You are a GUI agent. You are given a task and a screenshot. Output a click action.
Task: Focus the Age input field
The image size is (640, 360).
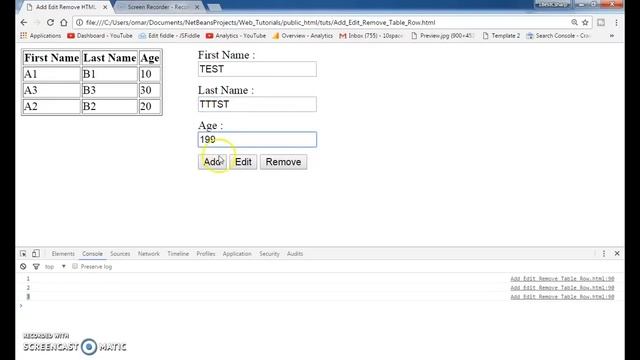point(257,140)
